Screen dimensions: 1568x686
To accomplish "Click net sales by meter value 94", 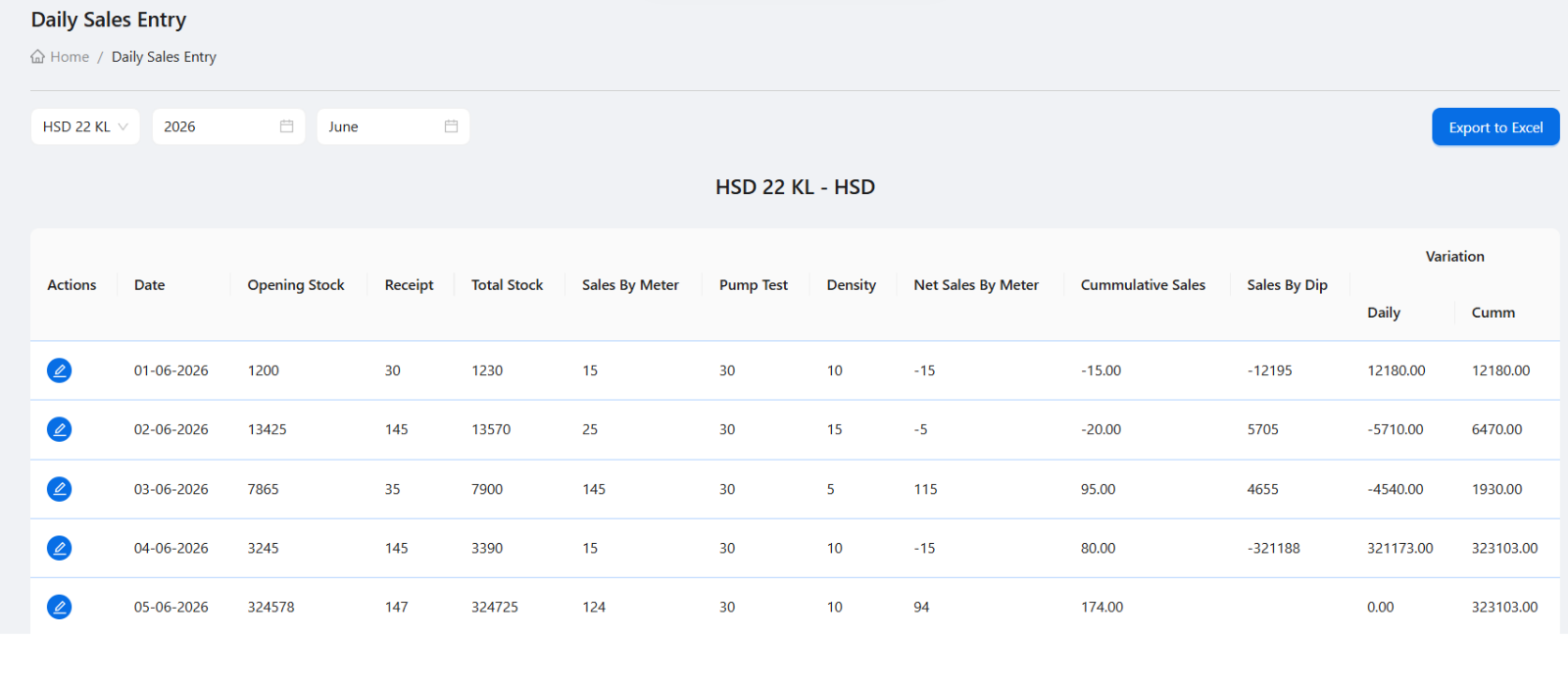I will [921, 607].
